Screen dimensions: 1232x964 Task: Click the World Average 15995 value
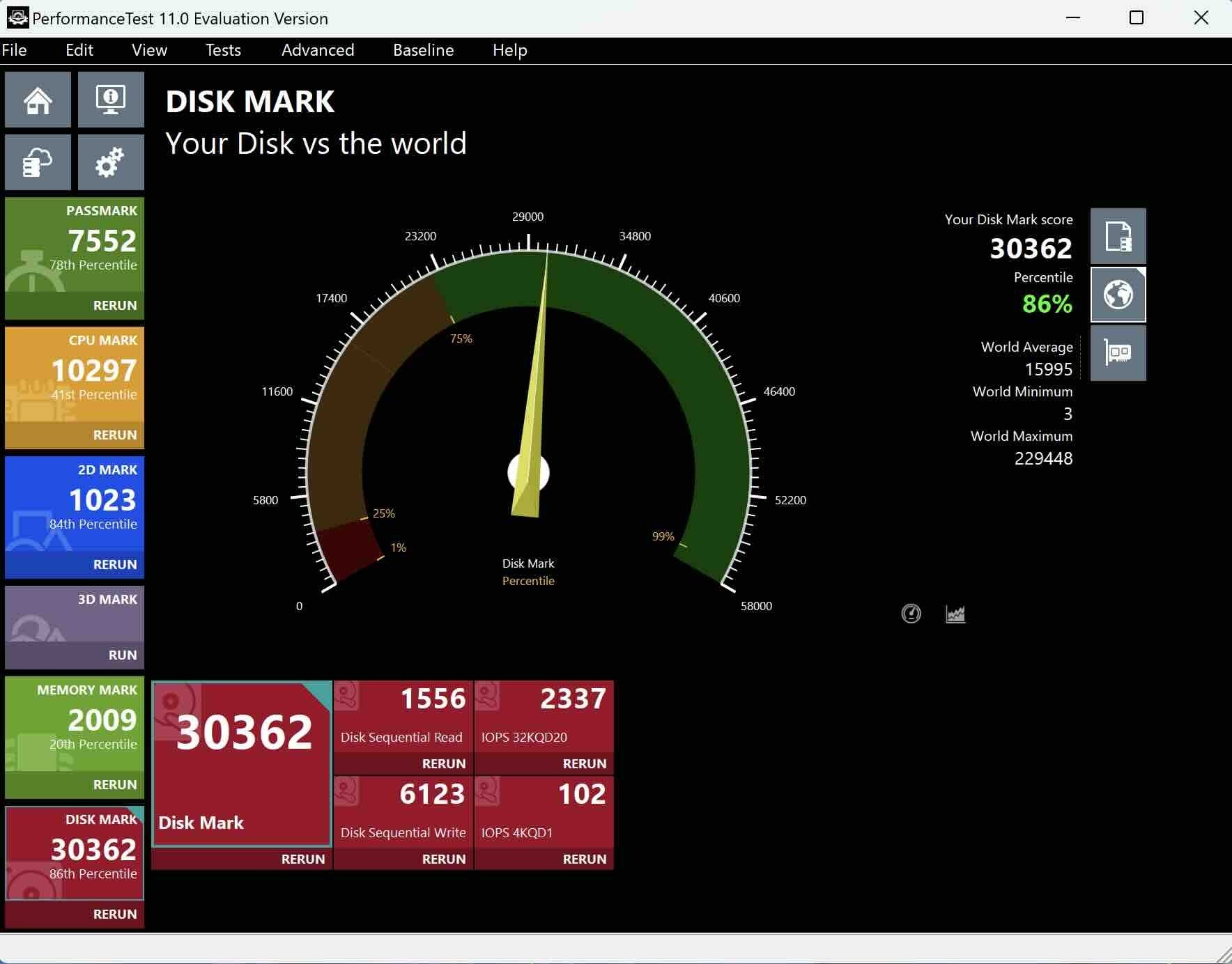(x=1049, y=369)
